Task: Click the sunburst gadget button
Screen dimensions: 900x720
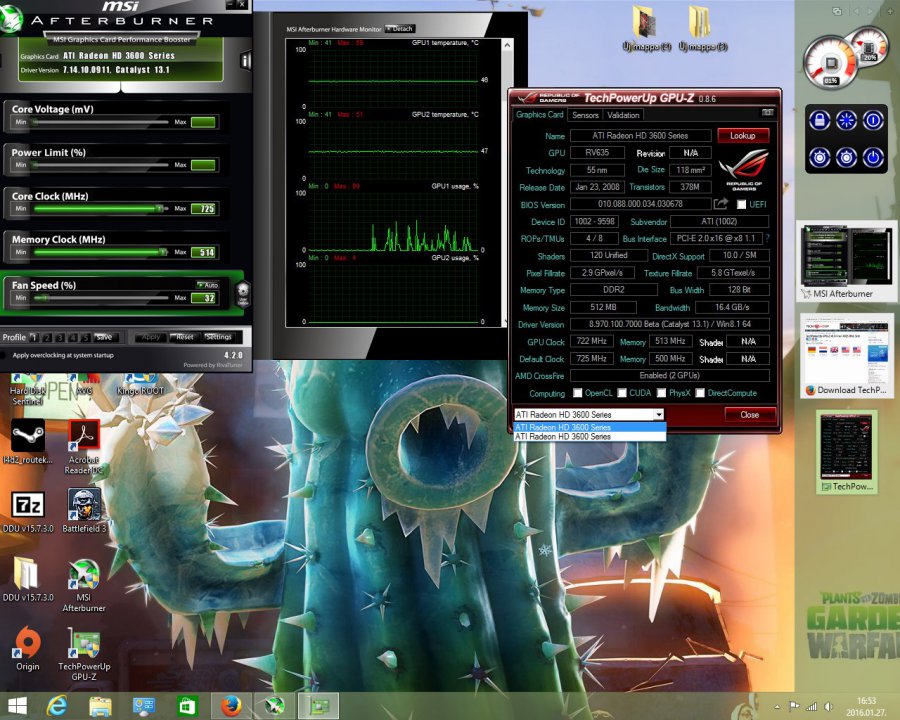Action: click(846, 121)
